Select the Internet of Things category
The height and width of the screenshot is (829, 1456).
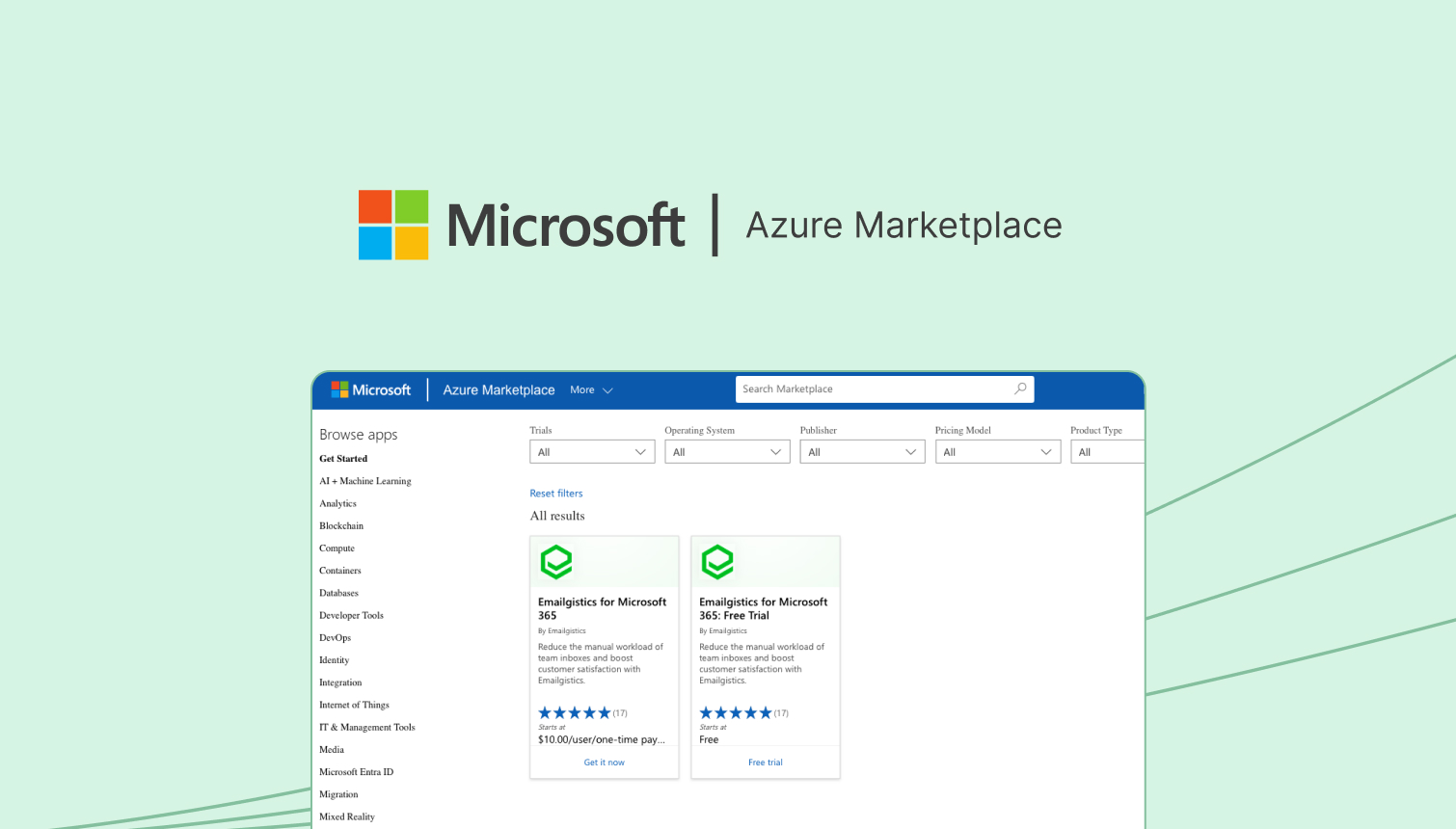354,705
